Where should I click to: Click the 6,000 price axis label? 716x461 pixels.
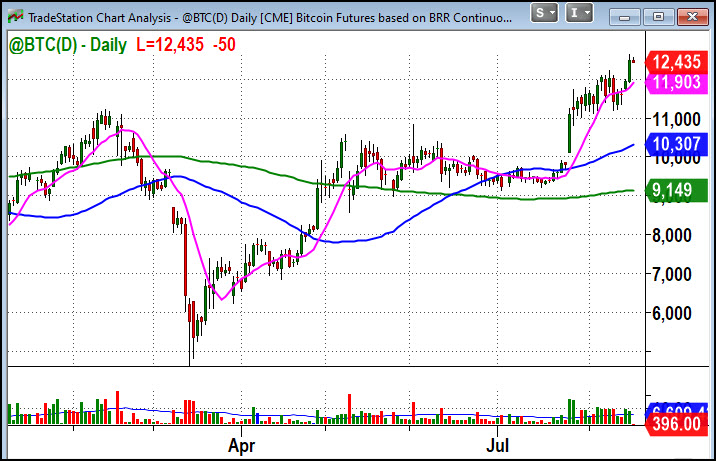[x=672, y=314]
